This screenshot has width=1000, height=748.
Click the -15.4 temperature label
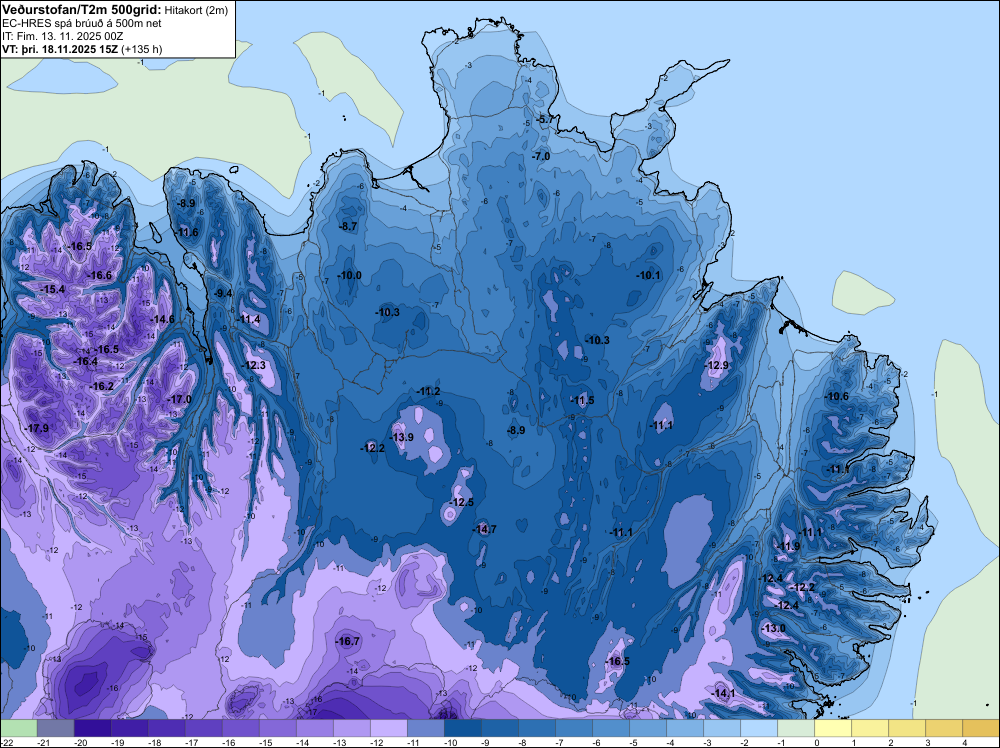tap(52, 289)
